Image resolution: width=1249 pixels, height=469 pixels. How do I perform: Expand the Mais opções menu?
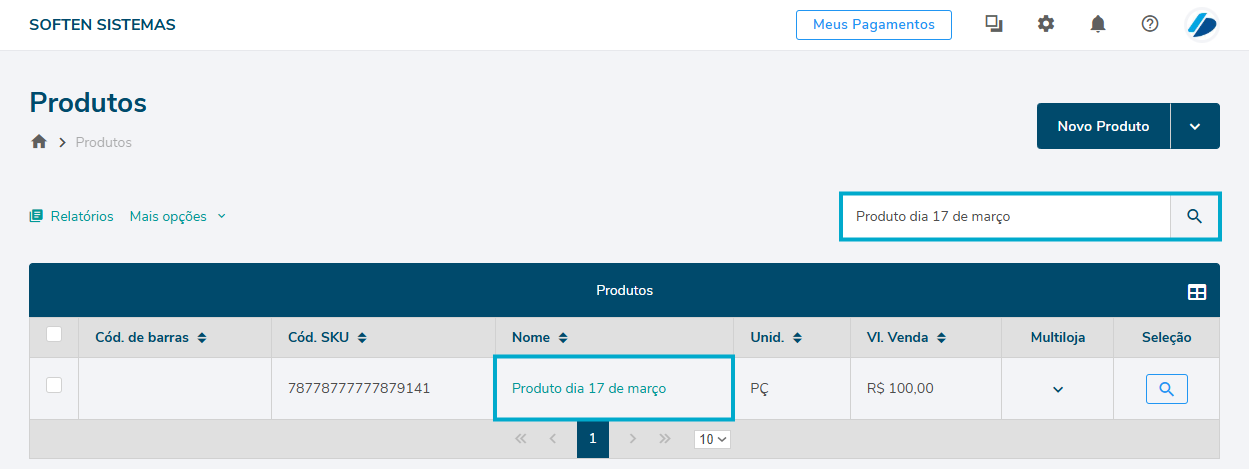tap(177, 216)
